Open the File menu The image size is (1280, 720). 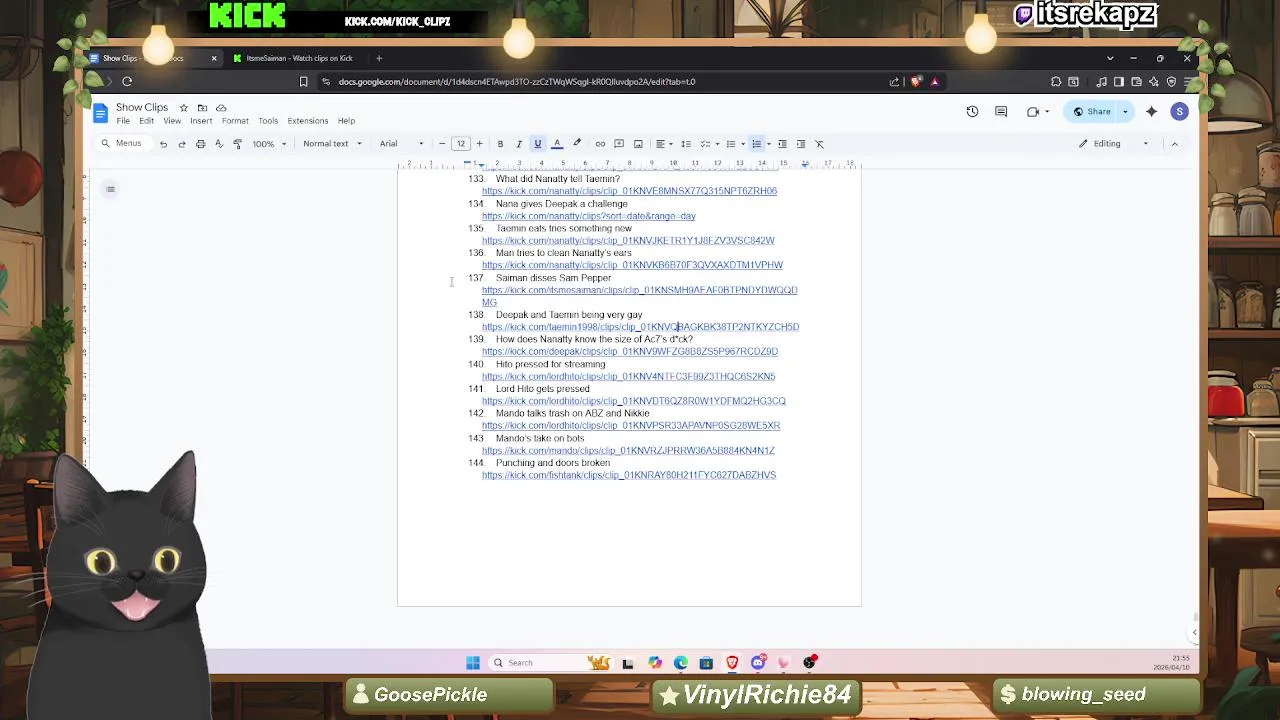(123, 121)
